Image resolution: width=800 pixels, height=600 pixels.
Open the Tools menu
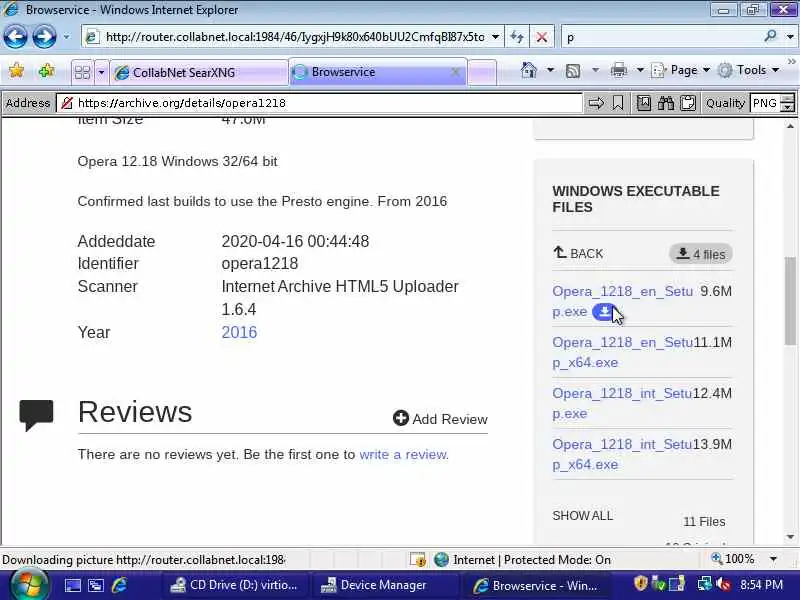pos(748,70)
